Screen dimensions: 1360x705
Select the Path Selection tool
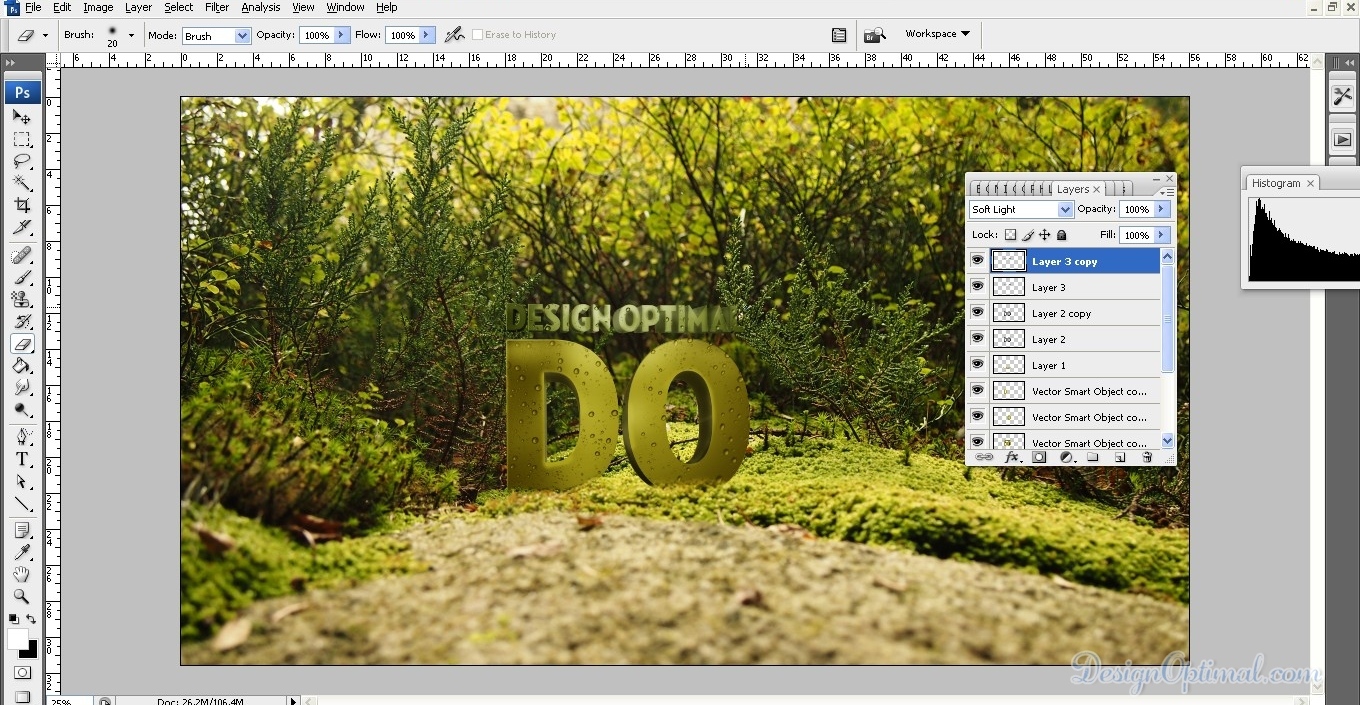(x=22, y=481)
